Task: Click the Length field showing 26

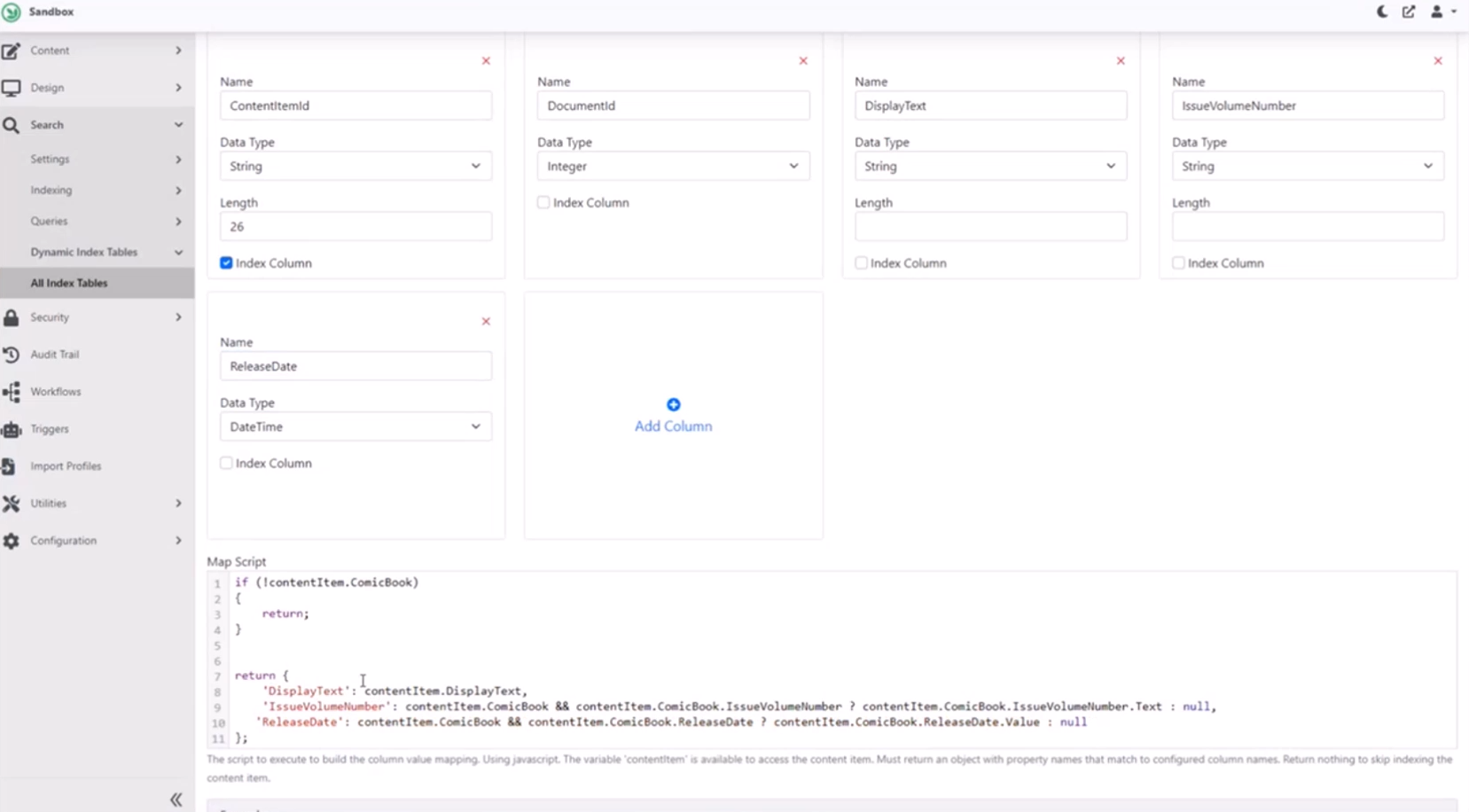Action: tap(356, 227)
